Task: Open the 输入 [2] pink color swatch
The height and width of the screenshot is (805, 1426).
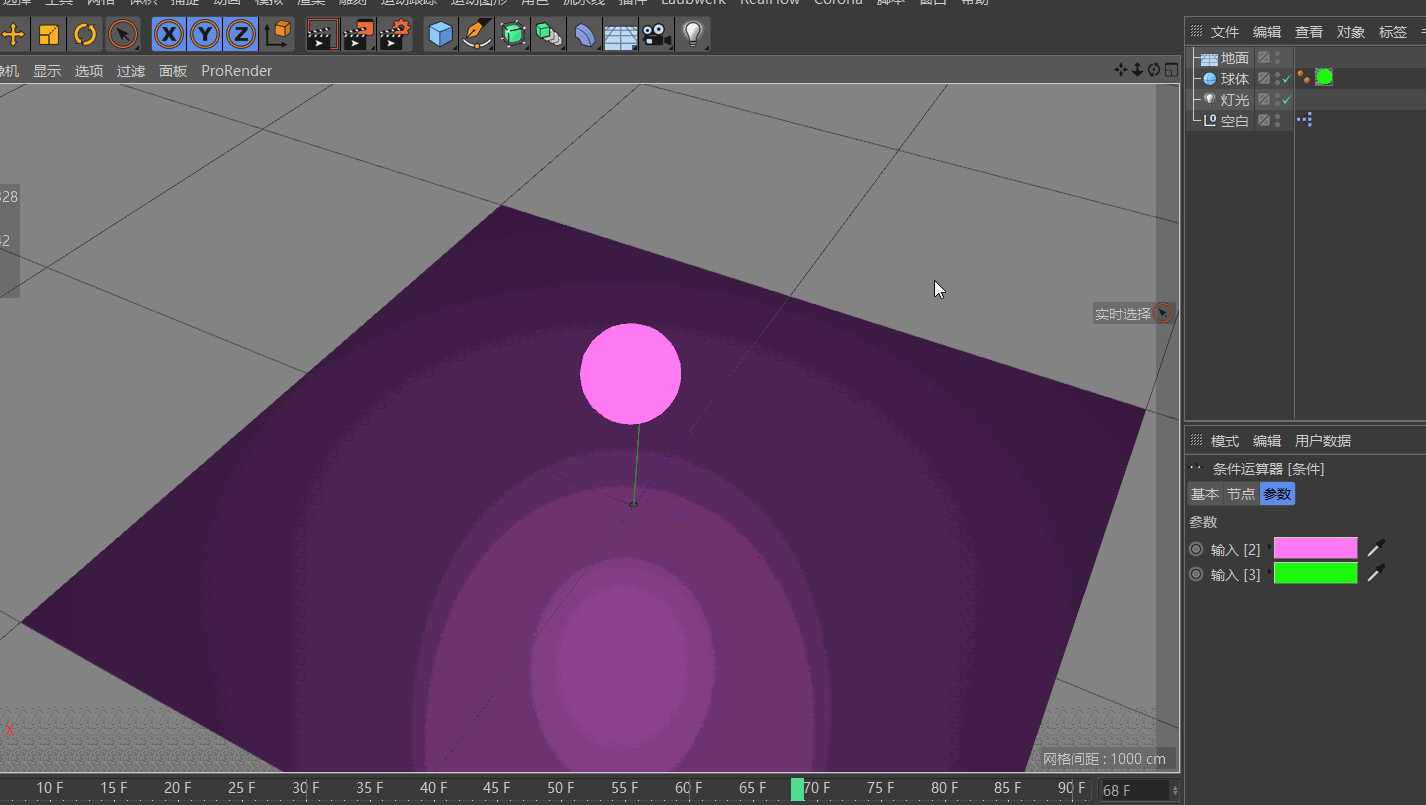Action: [x=1316, y=548]
